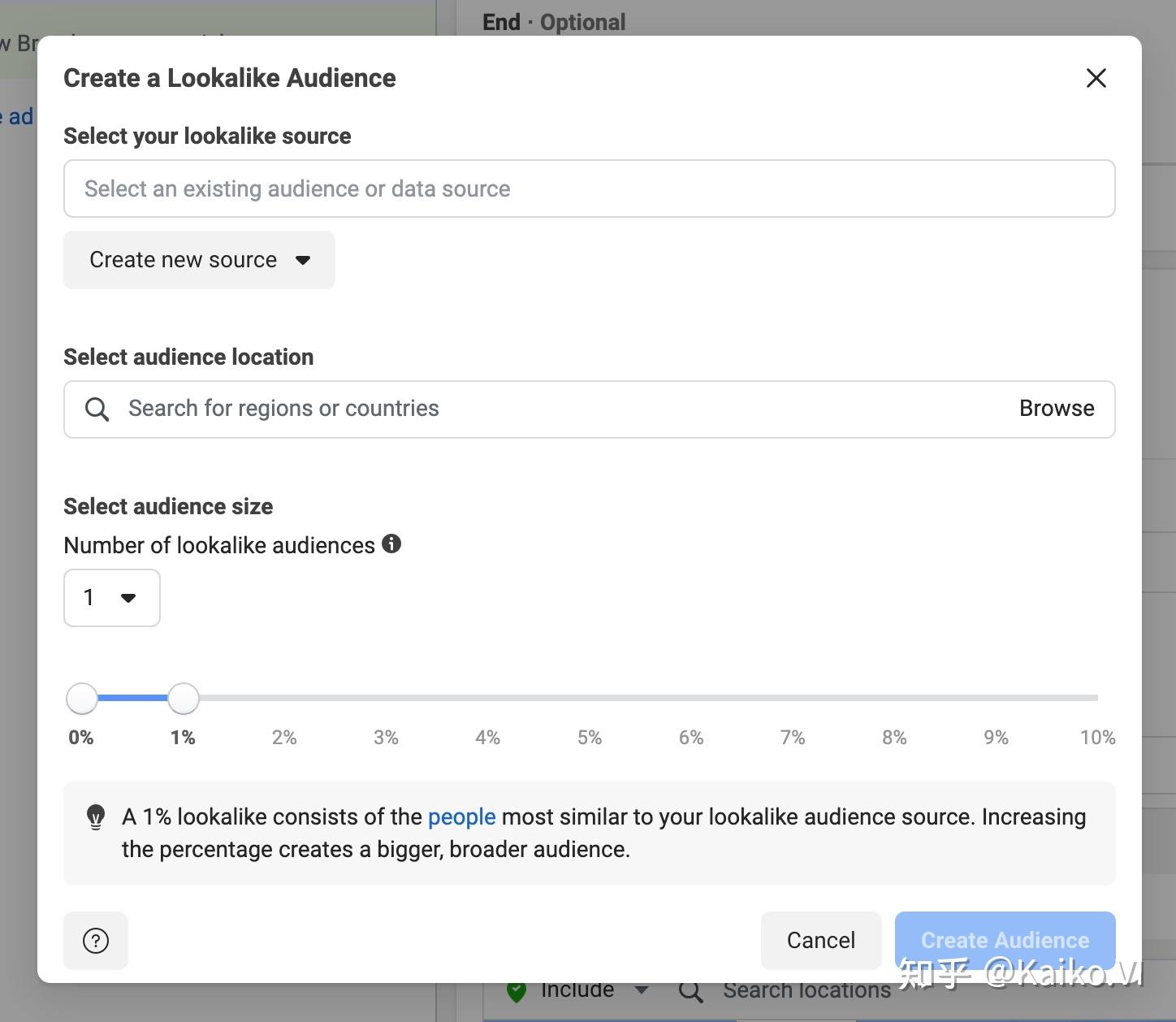Viewport: 1176px width, 1022px height.
Task: Open the number of lookalike audiences dropdown
Action: (x=111, y=598)
